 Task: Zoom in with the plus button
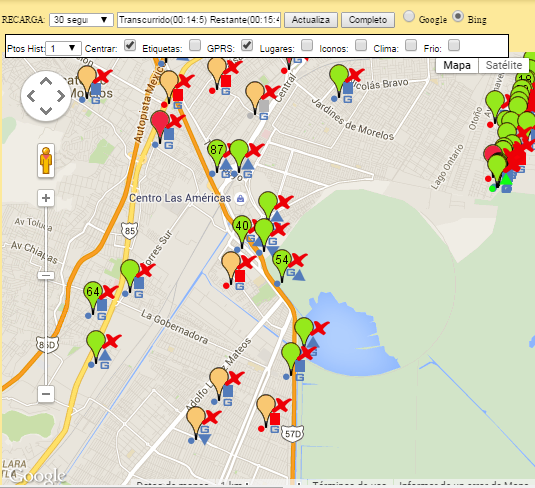(46, 198)
